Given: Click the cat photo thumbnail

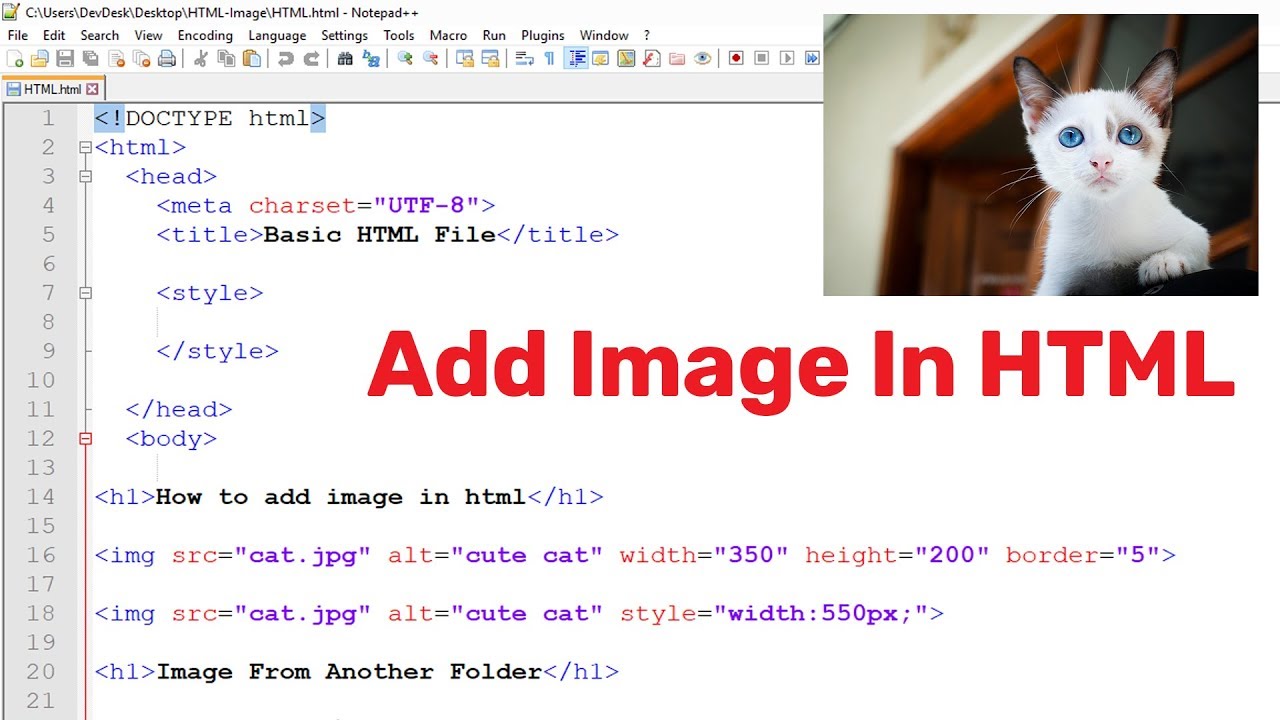Looking at the screenshot, I should tap(1040, 155).
